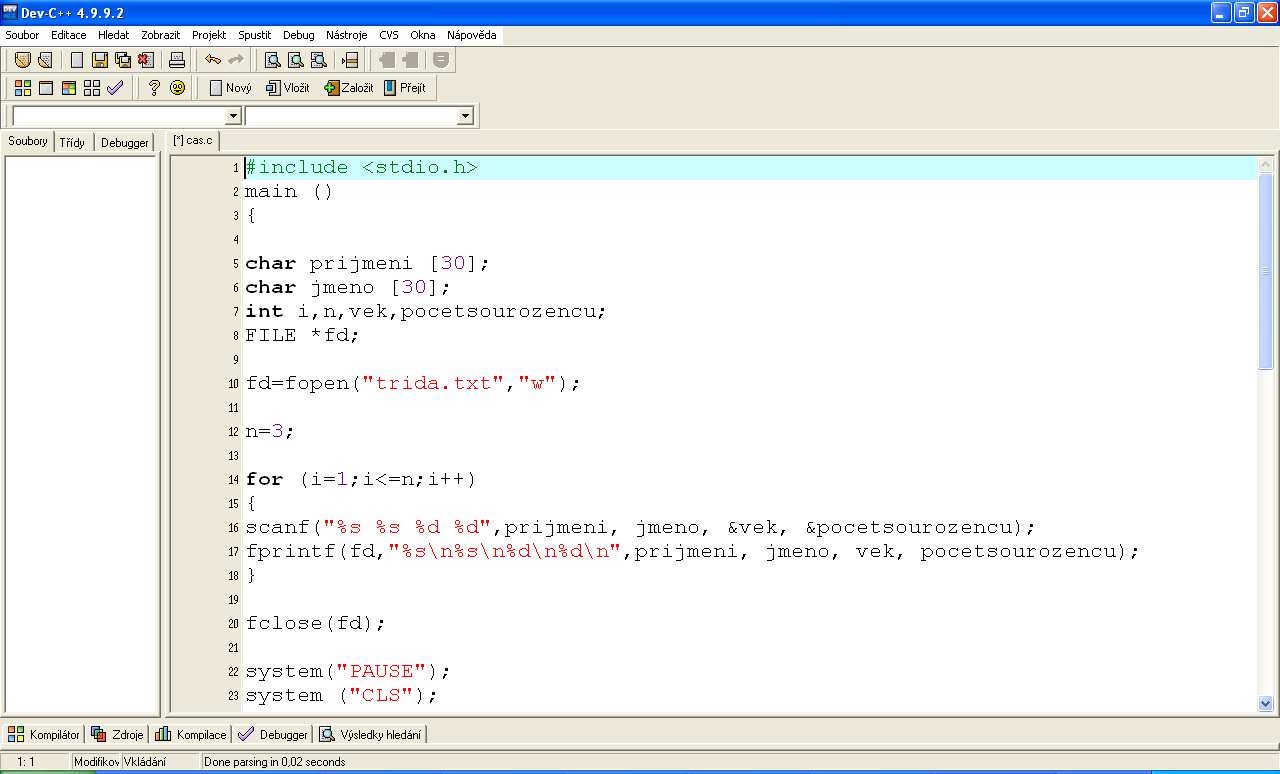Open the Spustit menu
The image size is (1280, 774).
click(x=254, y=35)
